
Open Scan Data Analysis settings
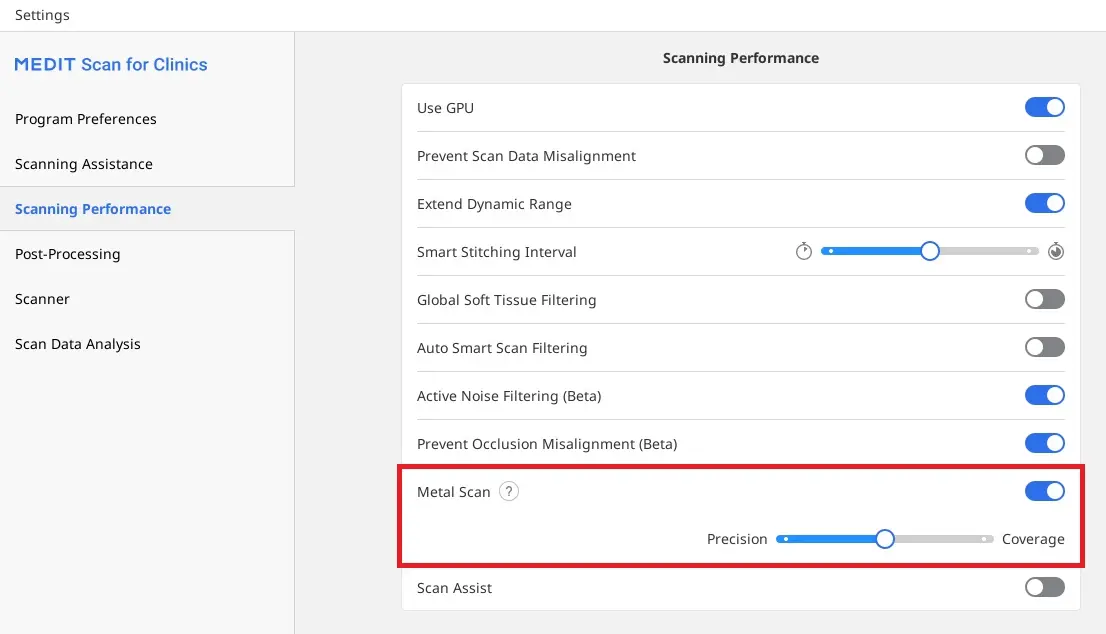[x=78, y=344]
